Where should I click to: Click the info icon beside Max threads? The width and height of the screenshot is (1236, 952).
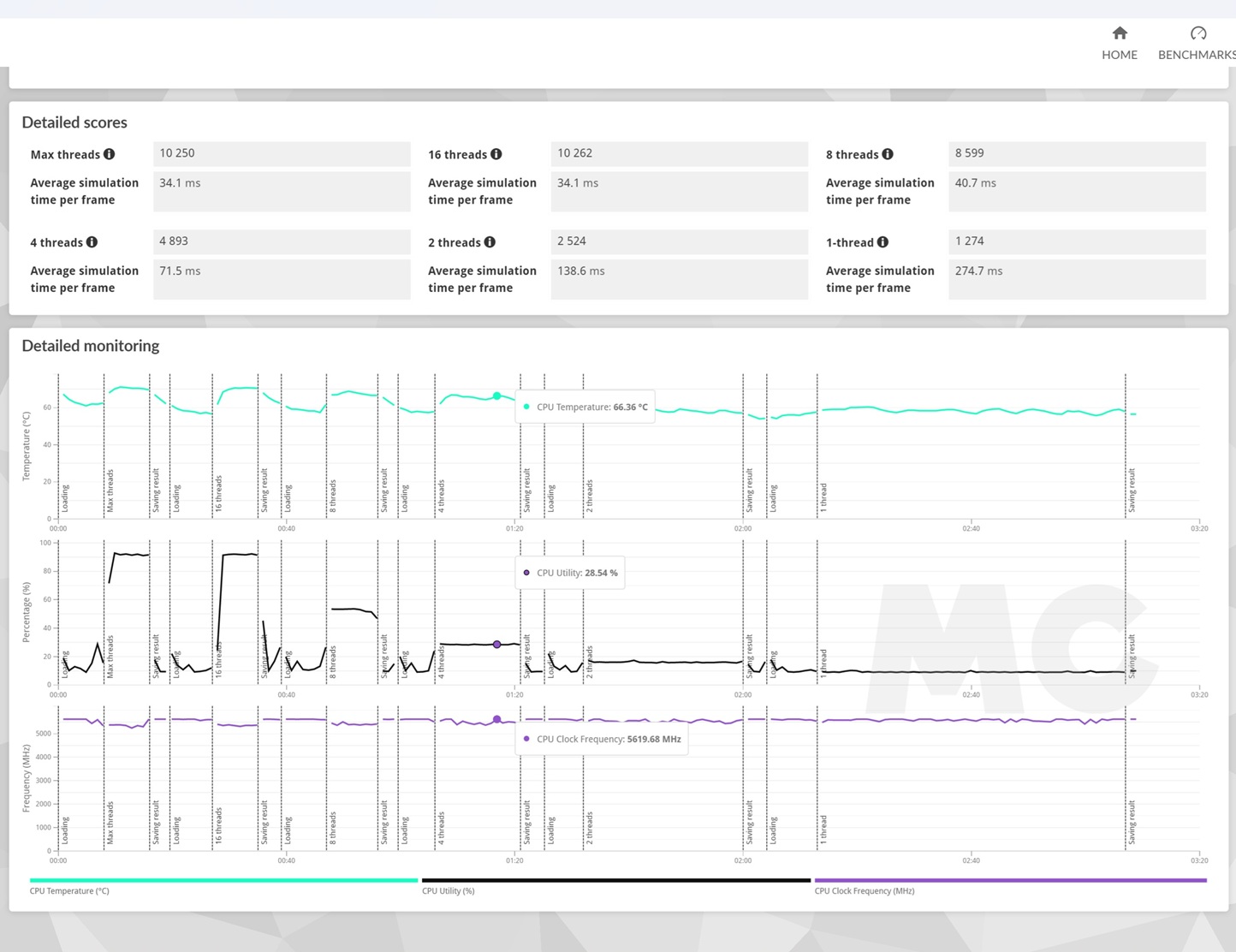tap(109, 154)
